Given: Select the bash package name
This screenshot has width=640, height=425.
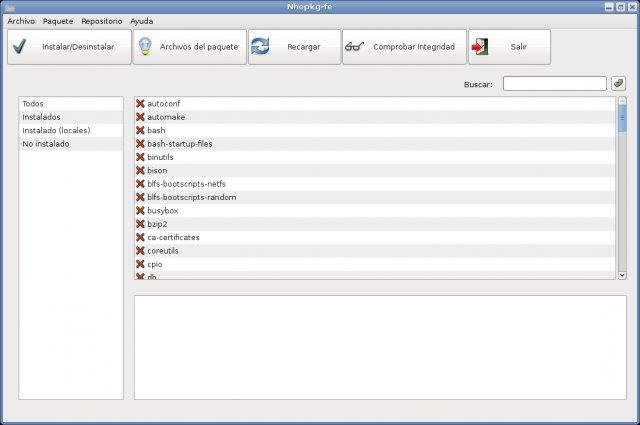Looking at the screenshot, I should [x=156, y=130].
